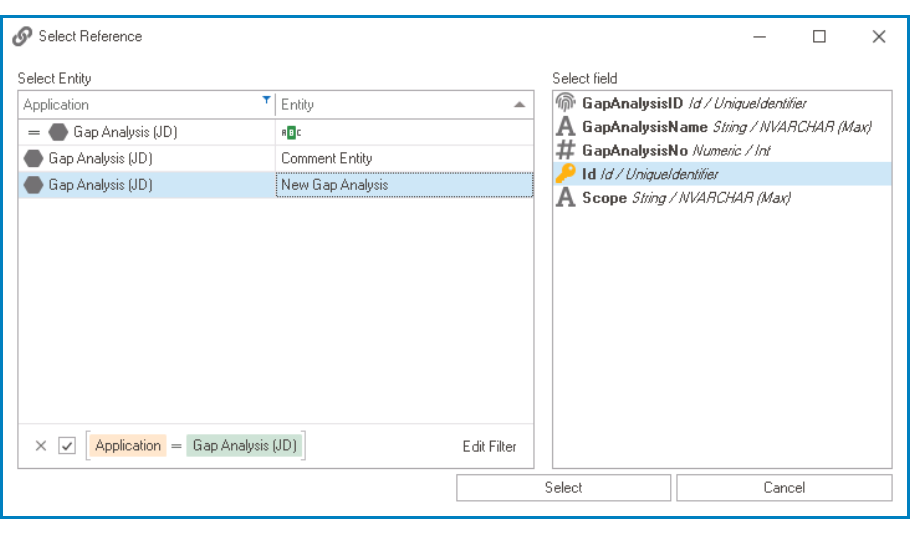Image resolution: width=910 pixels, height=534 pixels.
Task: Click the numeric hash icon for GapAnalysisNo
Action: coord(565,150)
